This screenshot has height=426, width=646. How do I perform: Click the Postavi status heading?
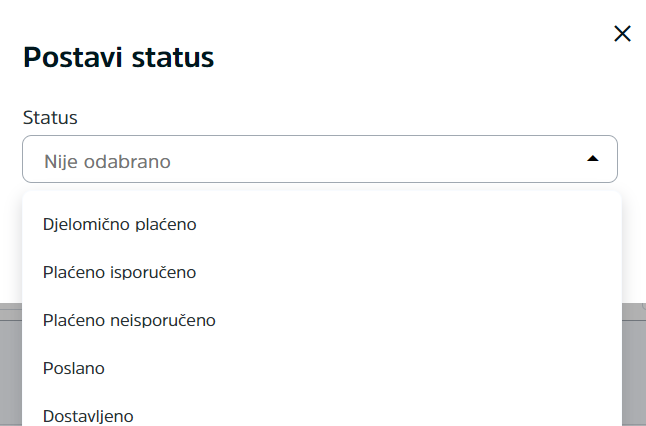119,57
